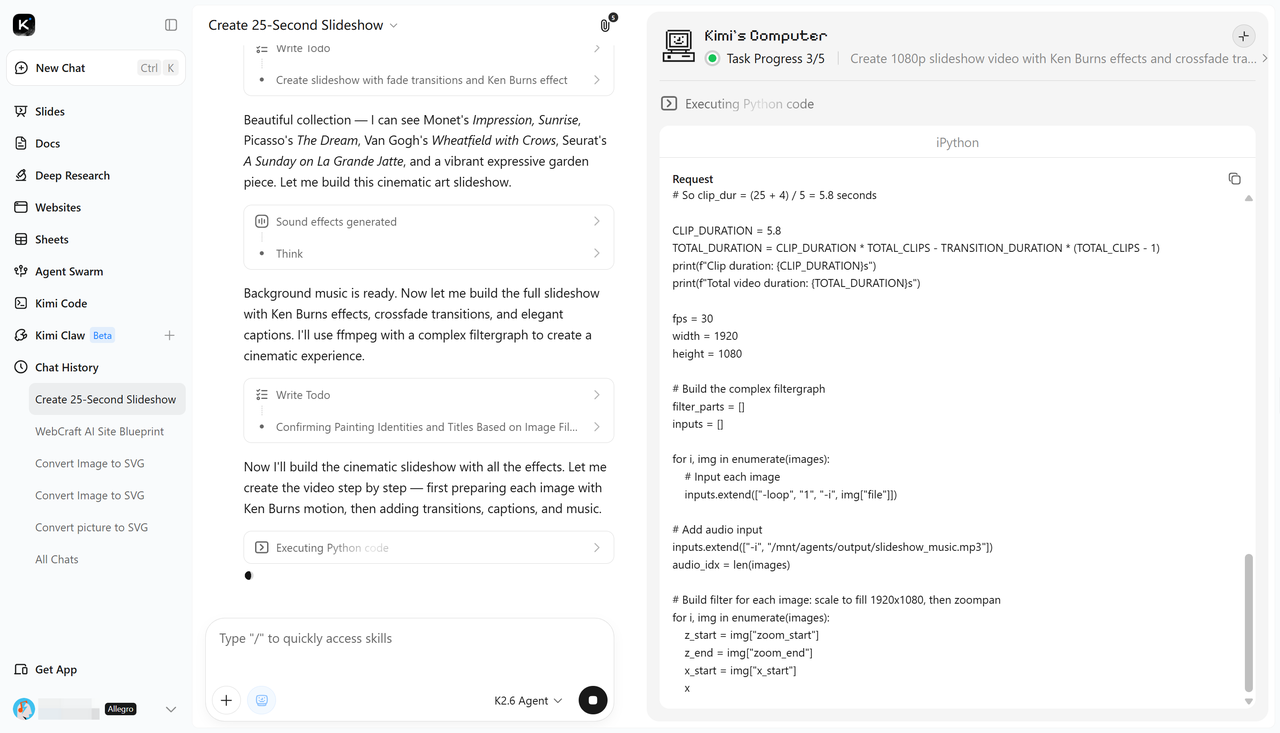Image resolution: width=1280 pixels, height=733 pixels.
Task: Expand the chat title dropdown arrow
Action: click(x=393, y=26)
